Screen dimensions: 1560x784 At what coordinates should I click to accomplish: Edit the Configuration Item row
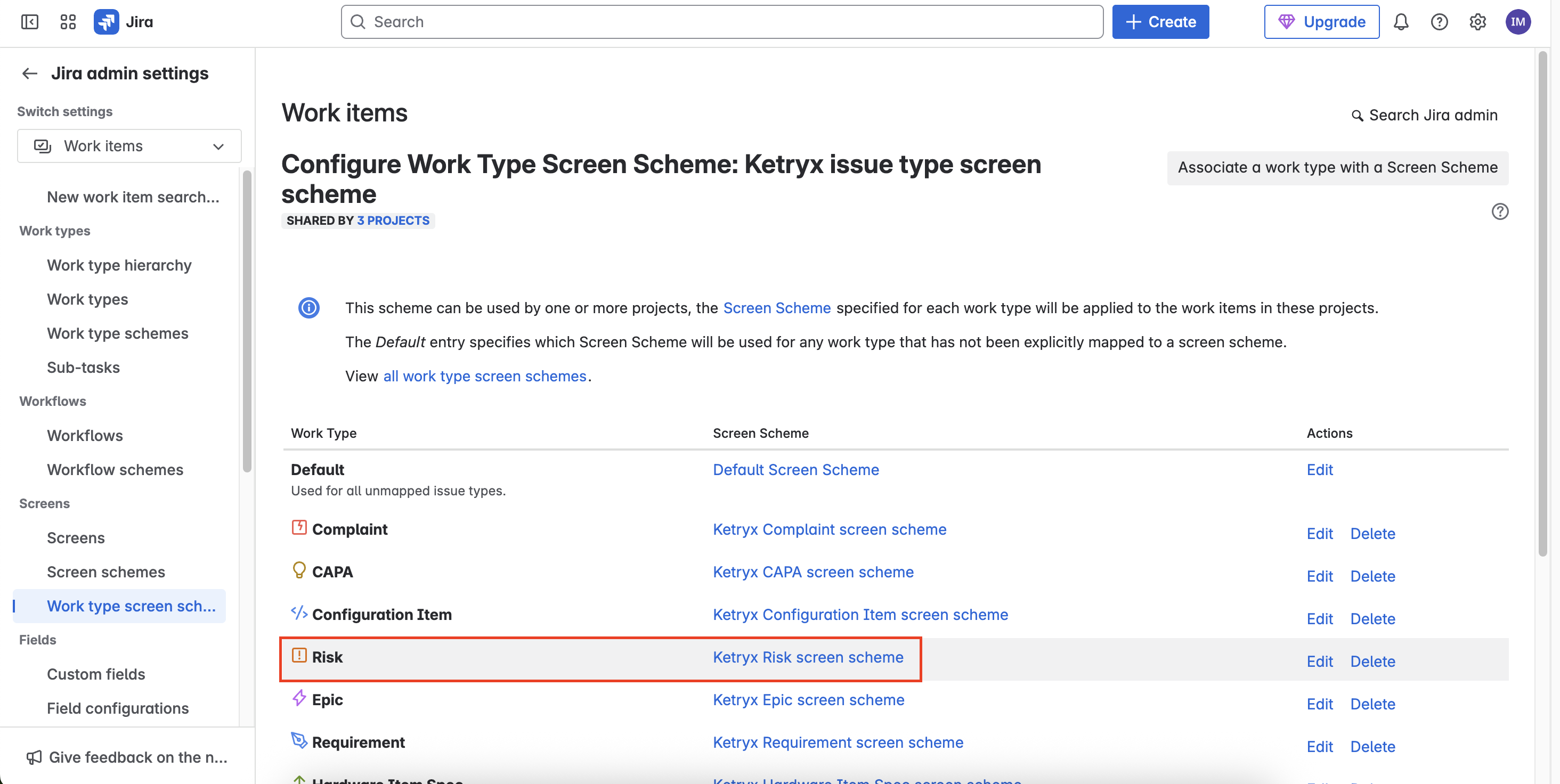coord(1319,619)
